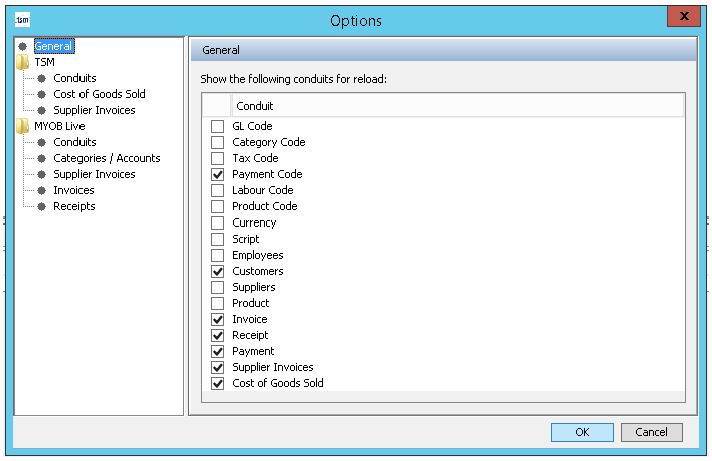Open Supplier Invoices under TSM
This screenshot has height=461, width=712.
(94, 110)
